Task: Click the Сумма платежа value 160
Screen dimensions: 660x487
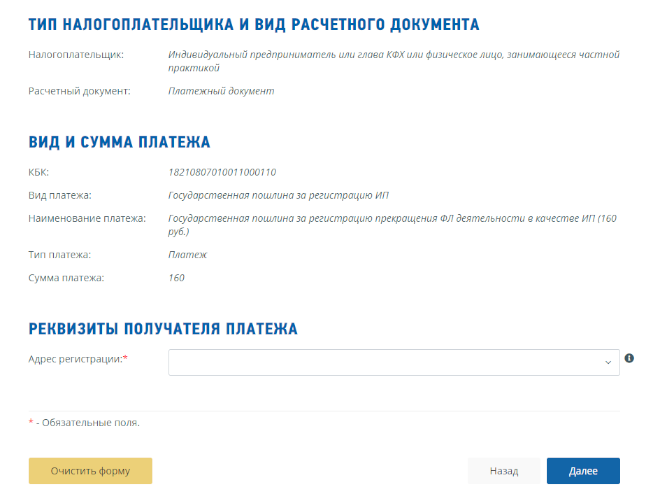Action: coord(176,278)
